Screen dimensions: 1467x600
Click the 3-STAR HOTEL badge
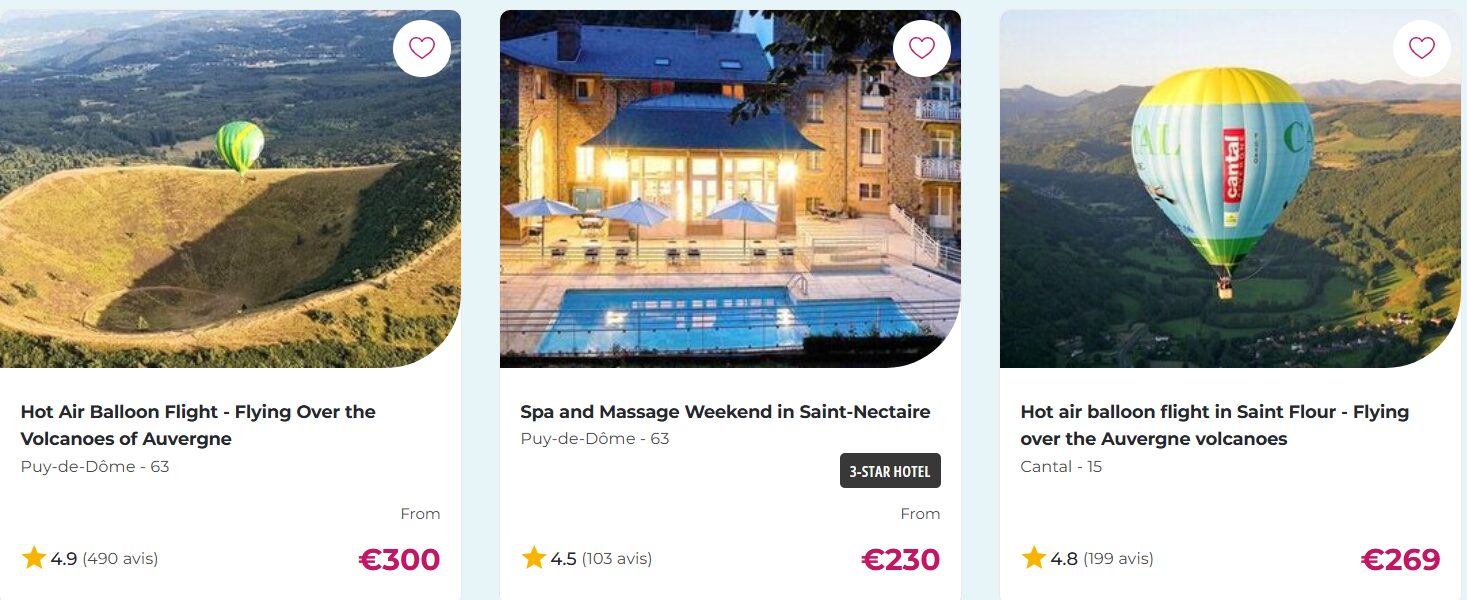coord(890,472)
